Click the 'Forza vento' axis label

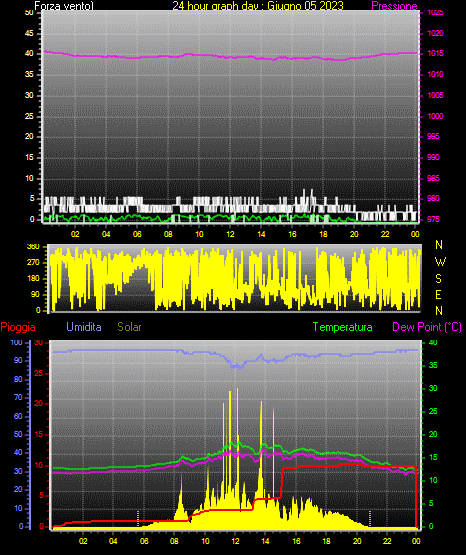(64, 6)
